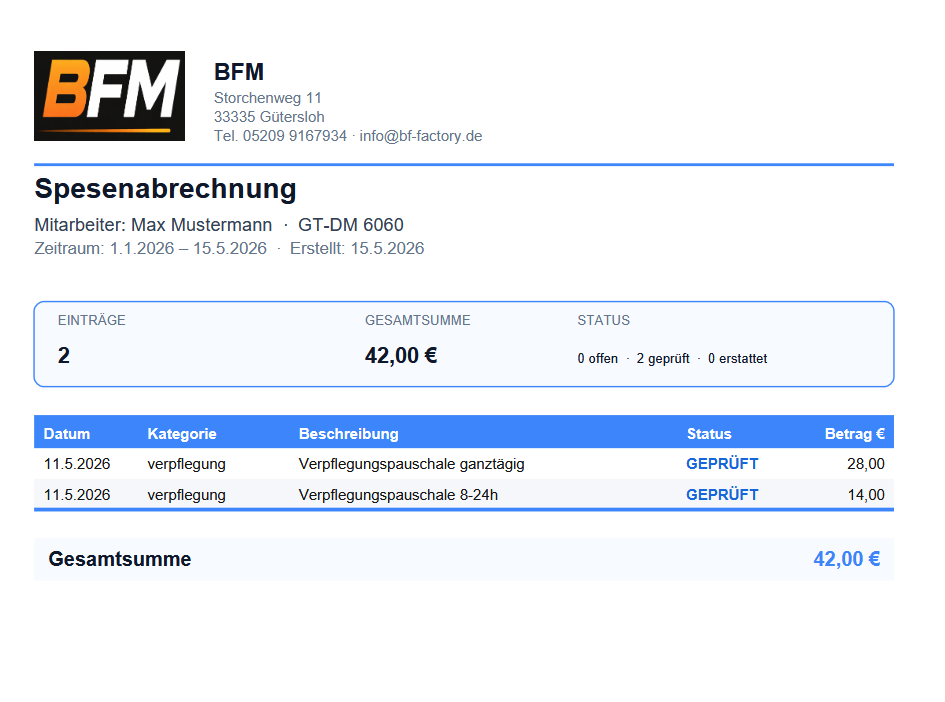Click the Spesenabrechnung heading
This screenshot has height=702, width=945.
[x=165, y=189]
